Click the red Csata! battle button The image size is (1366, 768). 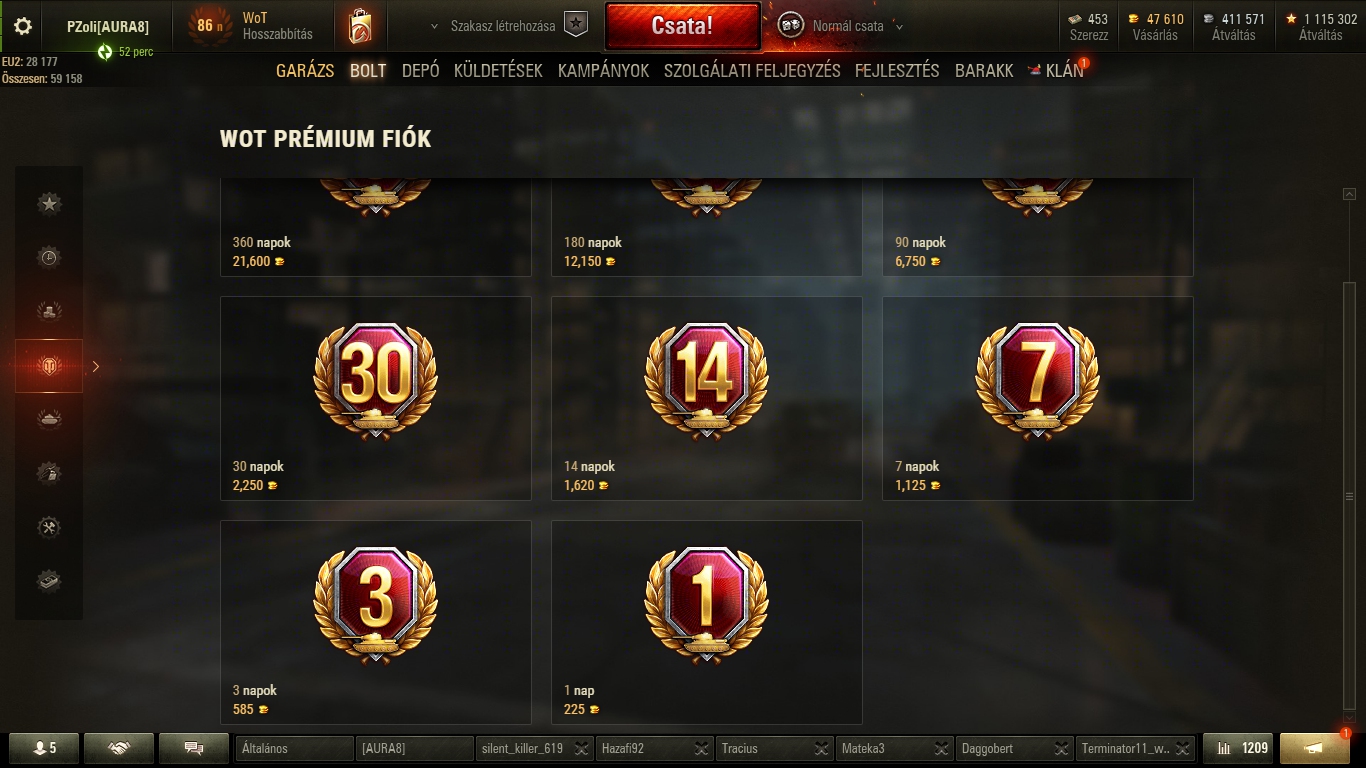[683, 26]
